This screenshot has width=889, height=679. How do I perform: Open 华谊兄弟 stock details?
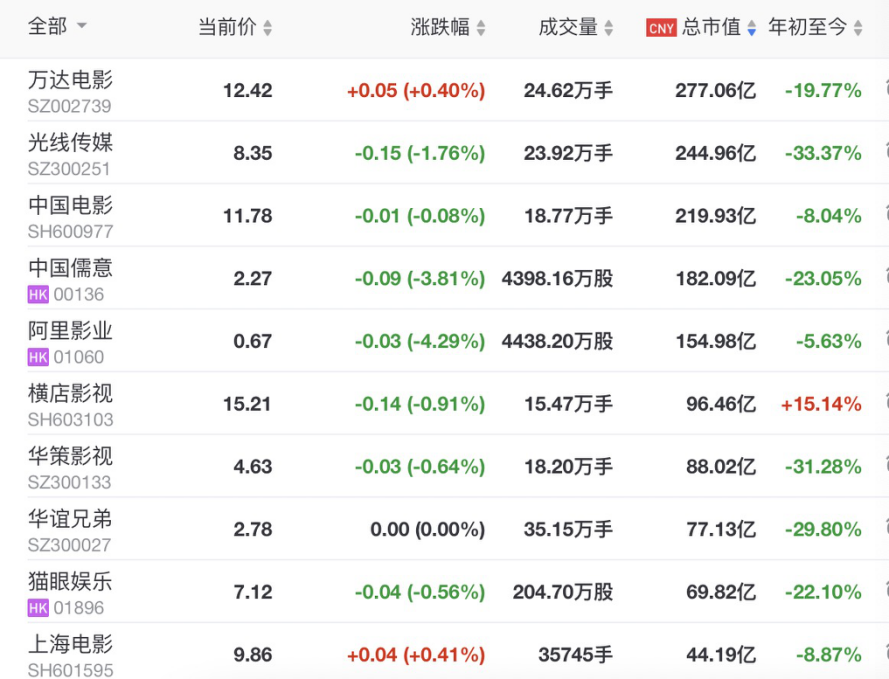click(70, 519)
